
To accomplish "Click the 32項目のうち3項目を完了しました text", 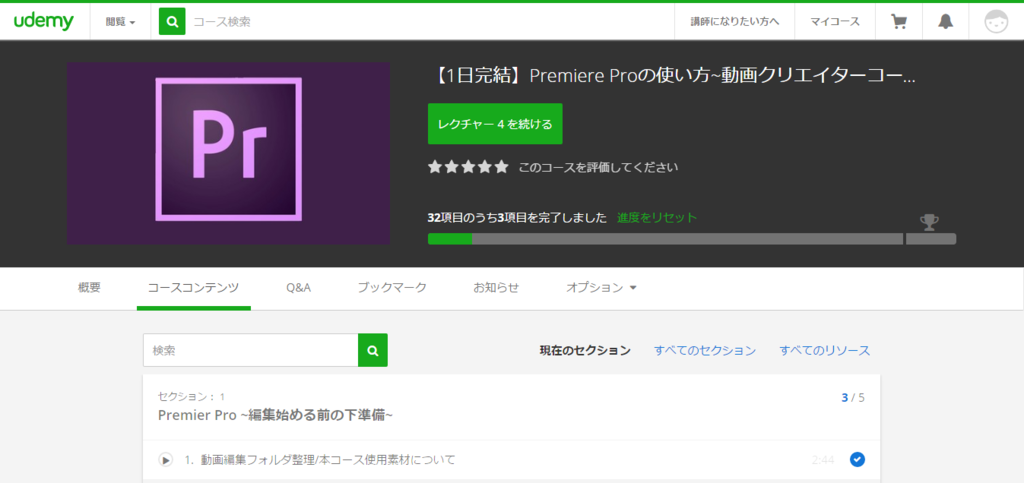I will point(517,217).
